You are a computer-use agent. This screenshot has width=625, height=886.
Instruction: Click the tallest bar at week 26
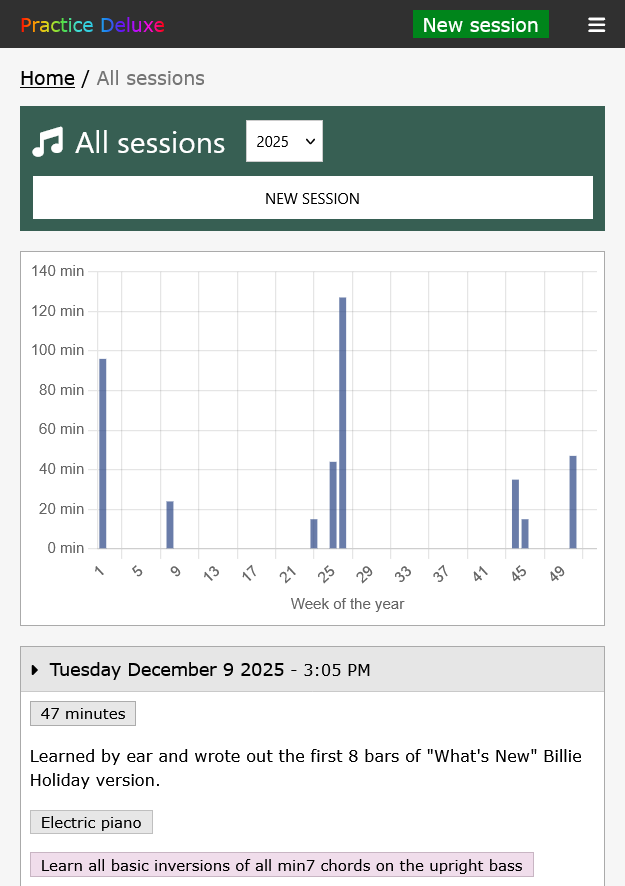pos(342,422)
